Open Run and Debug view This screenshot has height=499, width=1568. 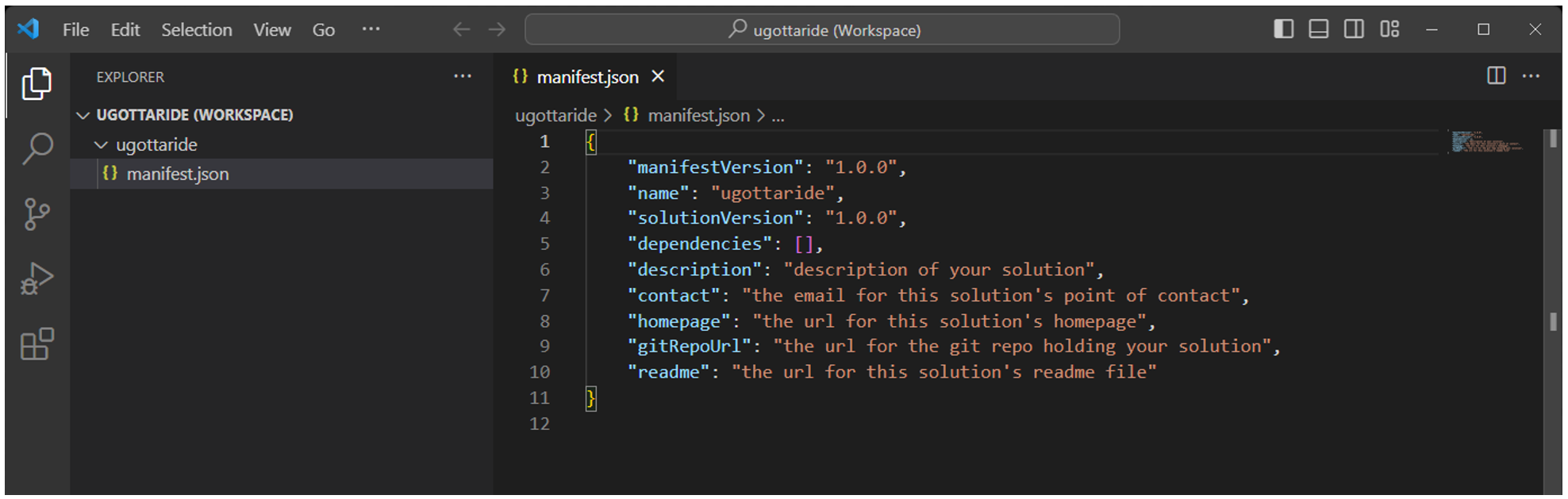[37, 279]
